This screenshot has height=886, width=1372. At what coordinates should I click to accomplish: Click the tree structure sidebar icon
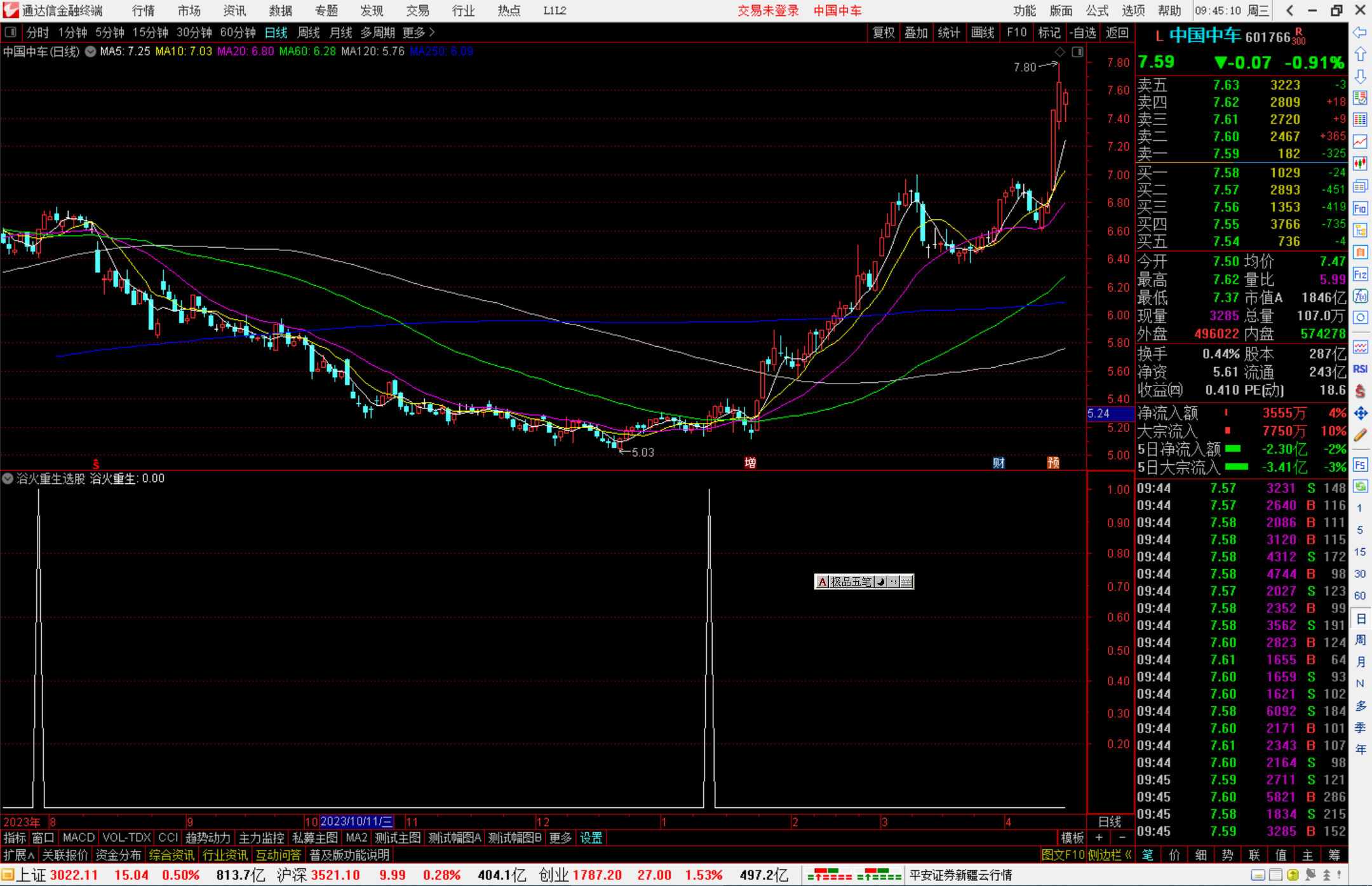pos(1360,230)
